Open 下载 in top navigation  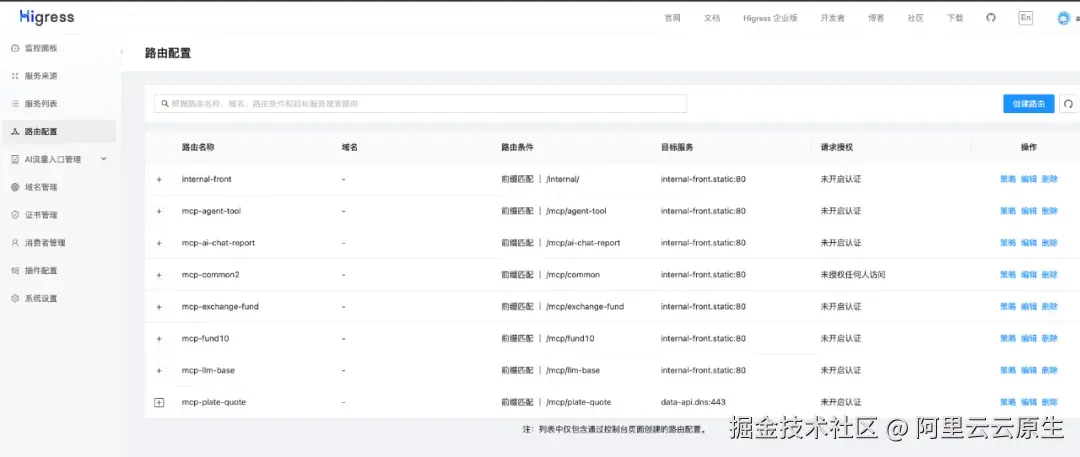click(x=955, y=19)
